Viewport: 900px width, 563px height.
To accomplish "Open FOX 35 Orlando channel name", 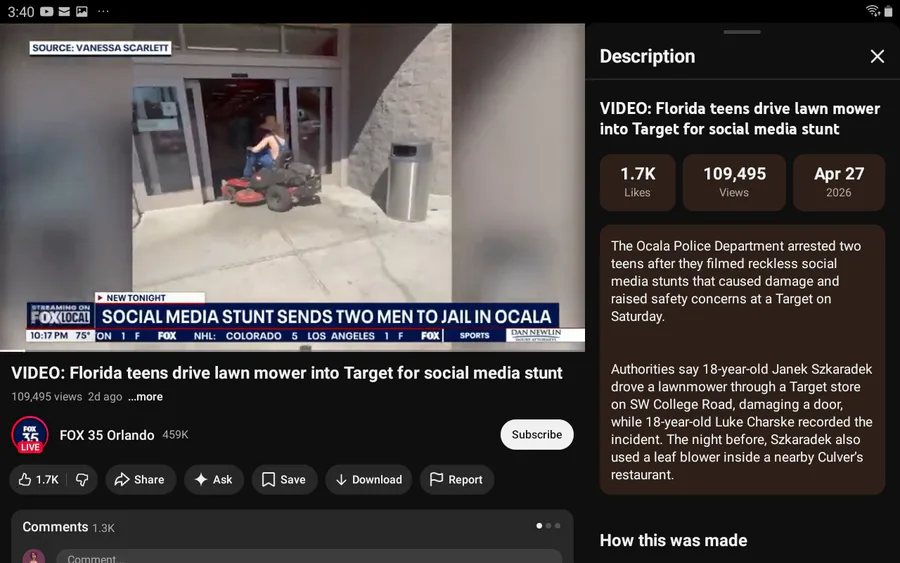I will tap(107, 435).
